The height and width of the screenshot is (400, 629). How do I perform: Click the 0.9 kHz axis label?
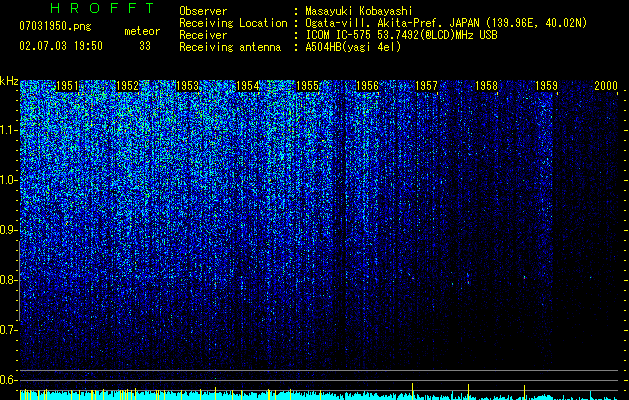[9, 230]
